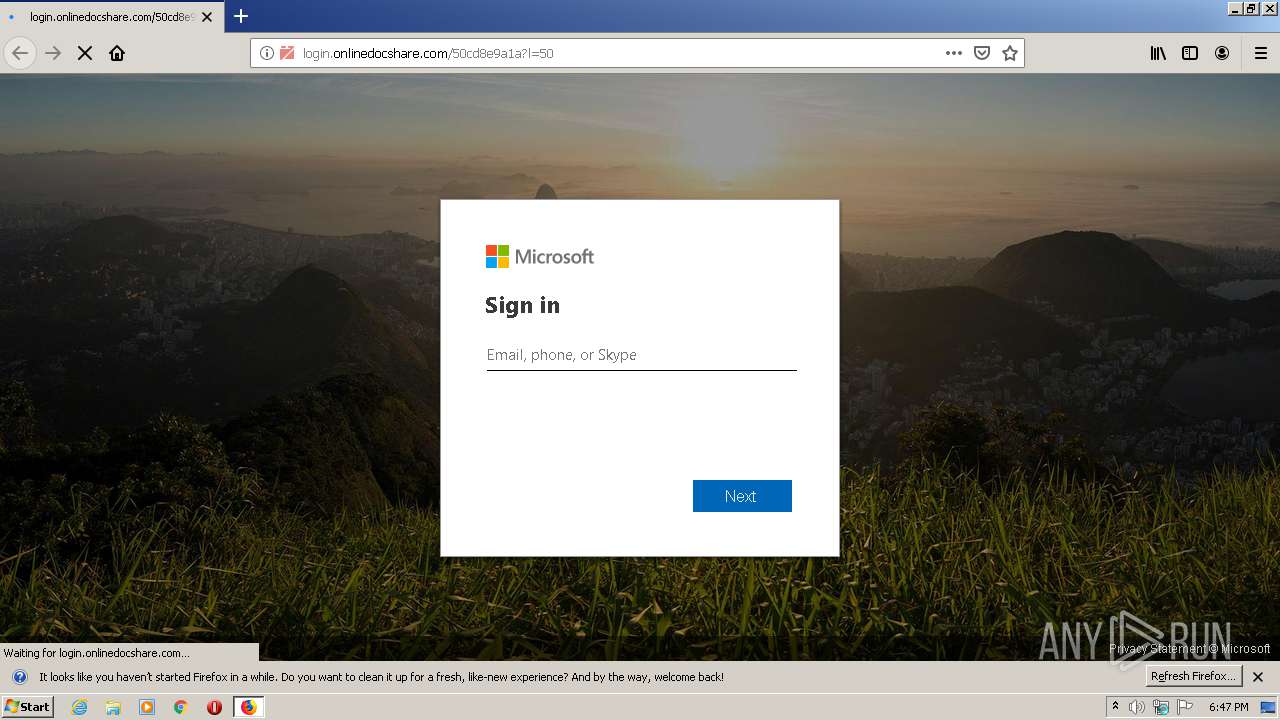Image resolution: width=1280 pixels, height=720 pixels.
Task: Open the Privacy Statement link
Action: point(1157,649)
